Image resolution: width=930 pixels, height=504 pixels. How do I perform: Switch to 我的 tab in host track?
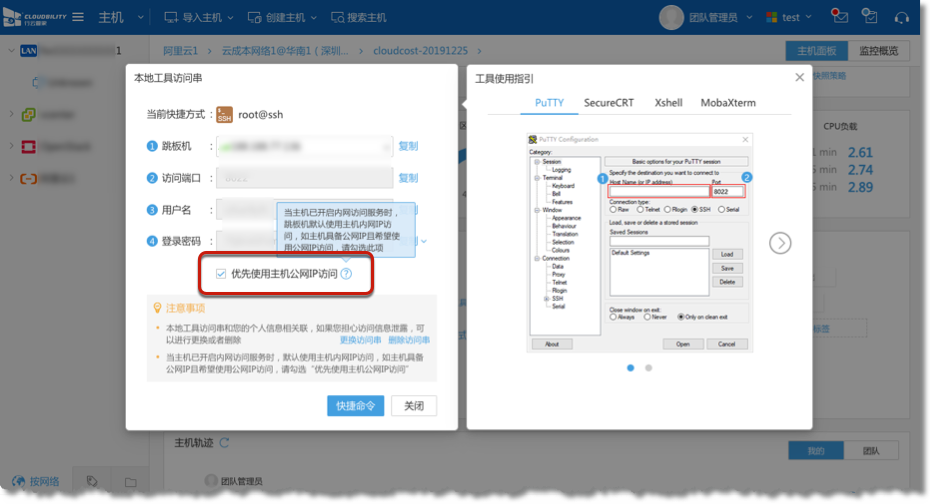pyautogui.click(x=816, y=451)
